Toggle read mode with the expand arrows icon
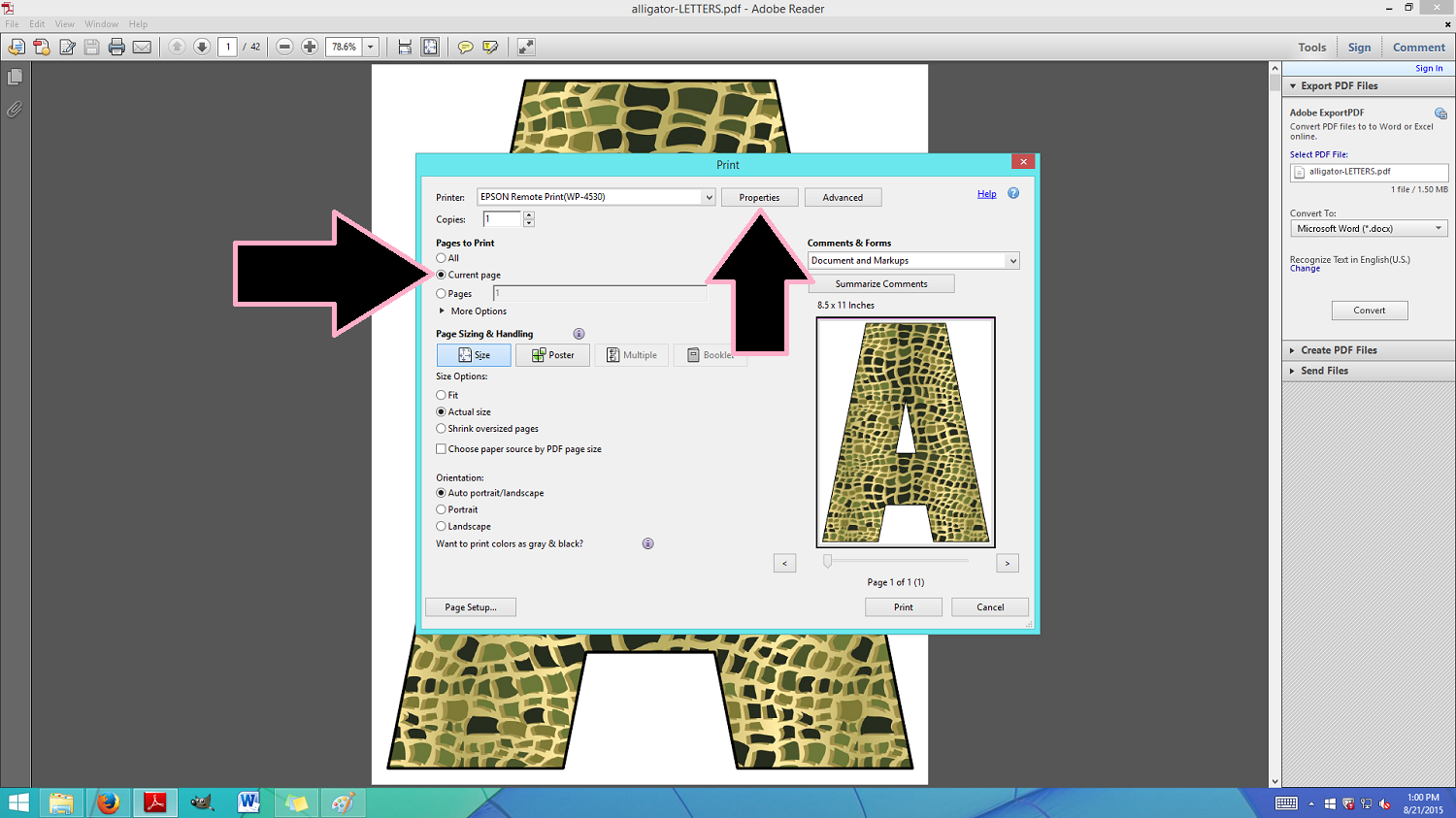This screenshot has height=818, width=1456. pos(526,47)
